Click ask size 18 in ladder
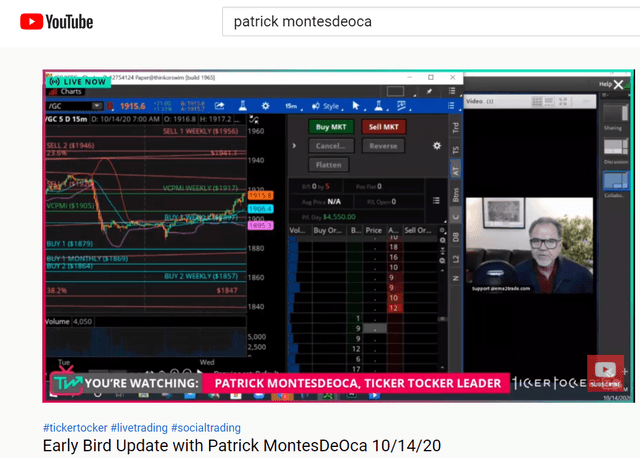 pyautogui.click(x=393, y=247)
